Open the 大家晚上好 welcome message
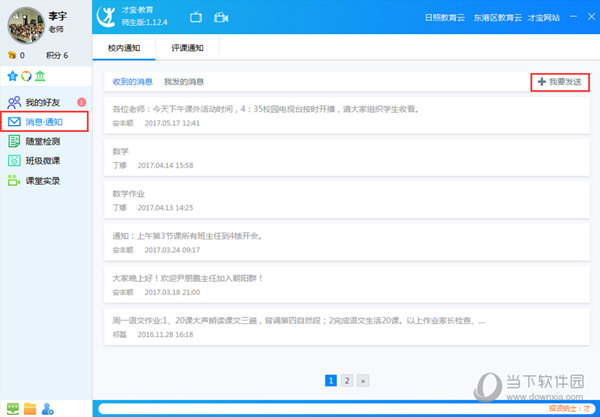The height and width of the screenshot is (417, 600). [347, 285]
